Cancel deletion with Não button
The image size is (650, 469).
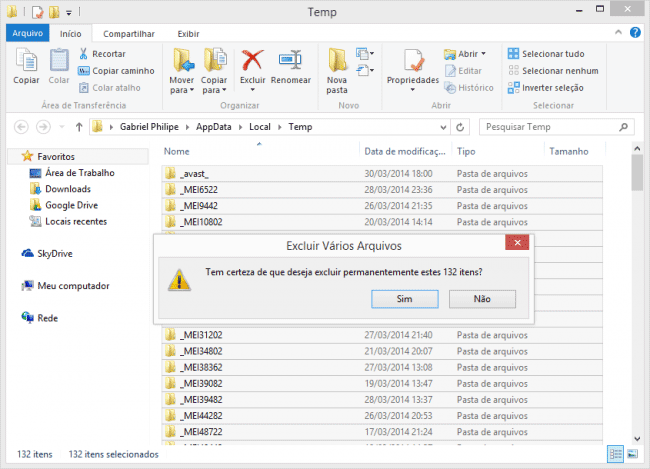(x=482, y=299)
